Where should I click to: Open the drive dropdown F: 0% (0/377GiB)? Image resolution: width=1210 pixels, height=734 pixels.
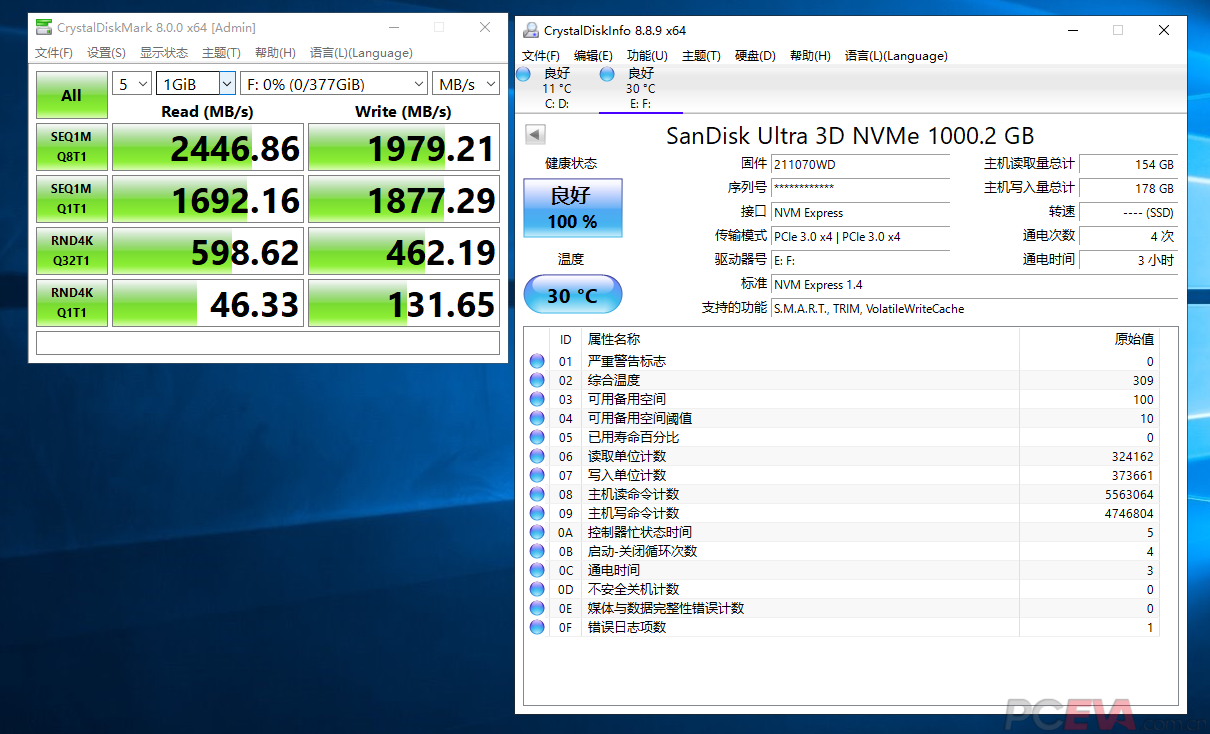point(334,84)
